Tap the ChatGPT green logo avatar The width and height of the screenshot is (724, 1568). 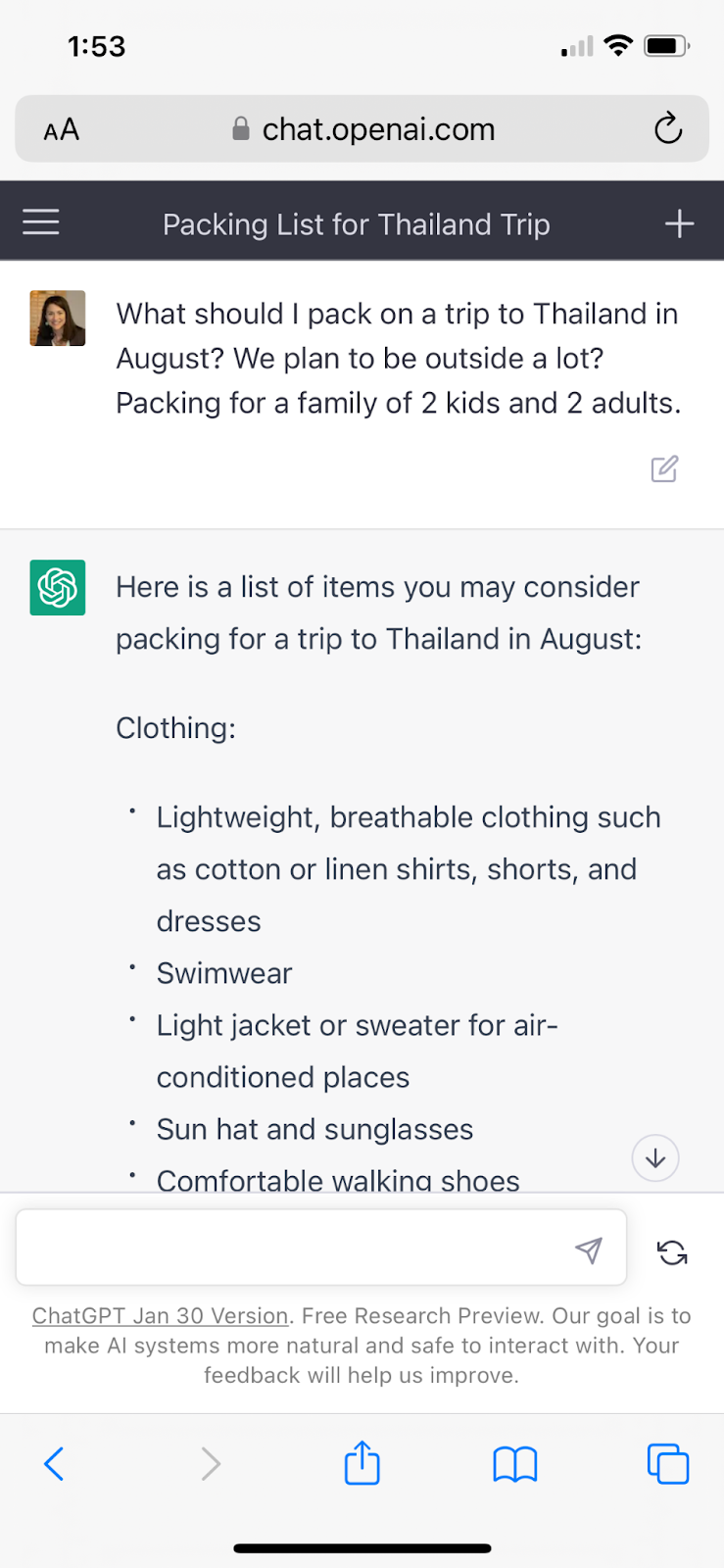click(58, 587)
